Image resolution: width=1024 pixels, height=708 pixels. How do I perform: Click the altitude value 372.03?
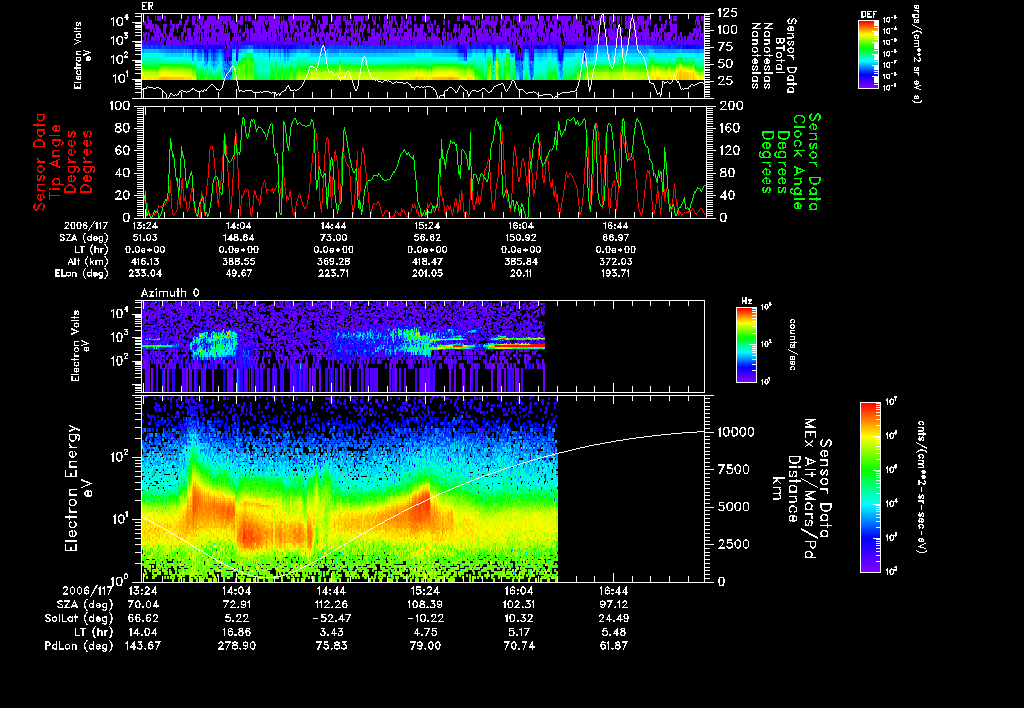tap(615, 261)
